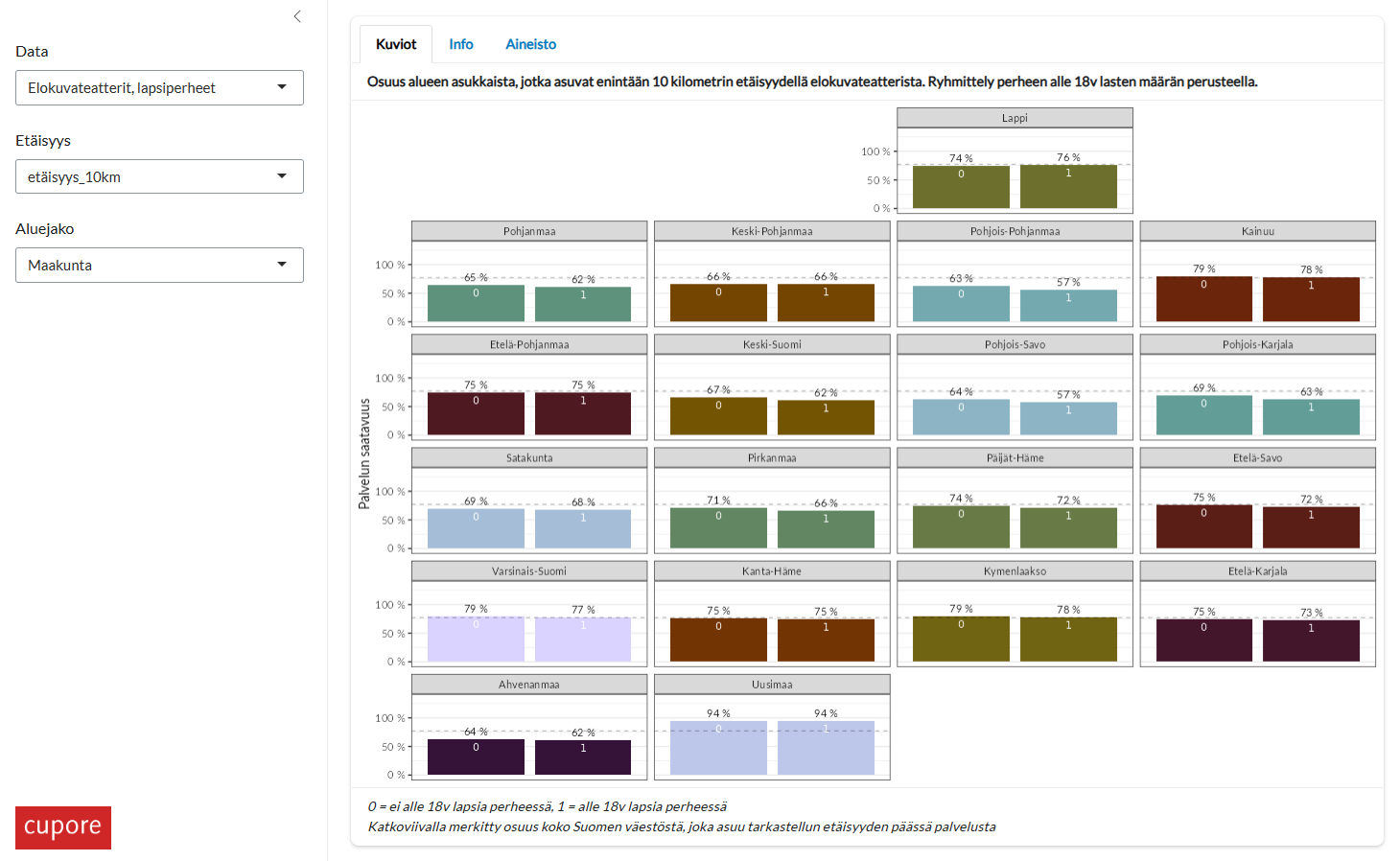Click bar 1 in the Ahvenanmaa chart
Screen dimensions: 1400x861
click(583, 756)
